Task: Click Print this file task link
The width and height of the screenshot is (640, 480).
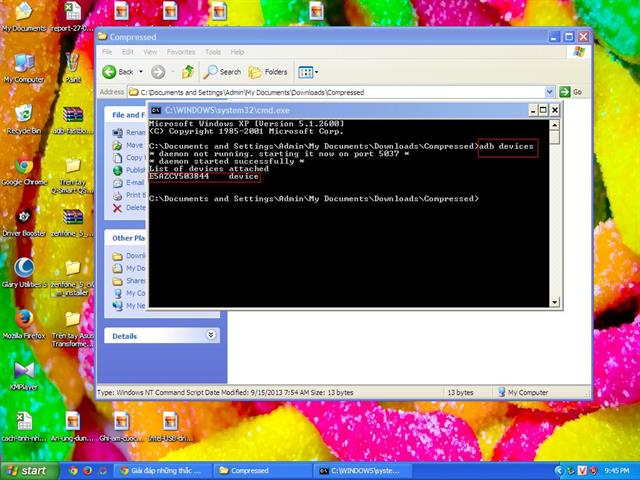Action: (129, 195)
